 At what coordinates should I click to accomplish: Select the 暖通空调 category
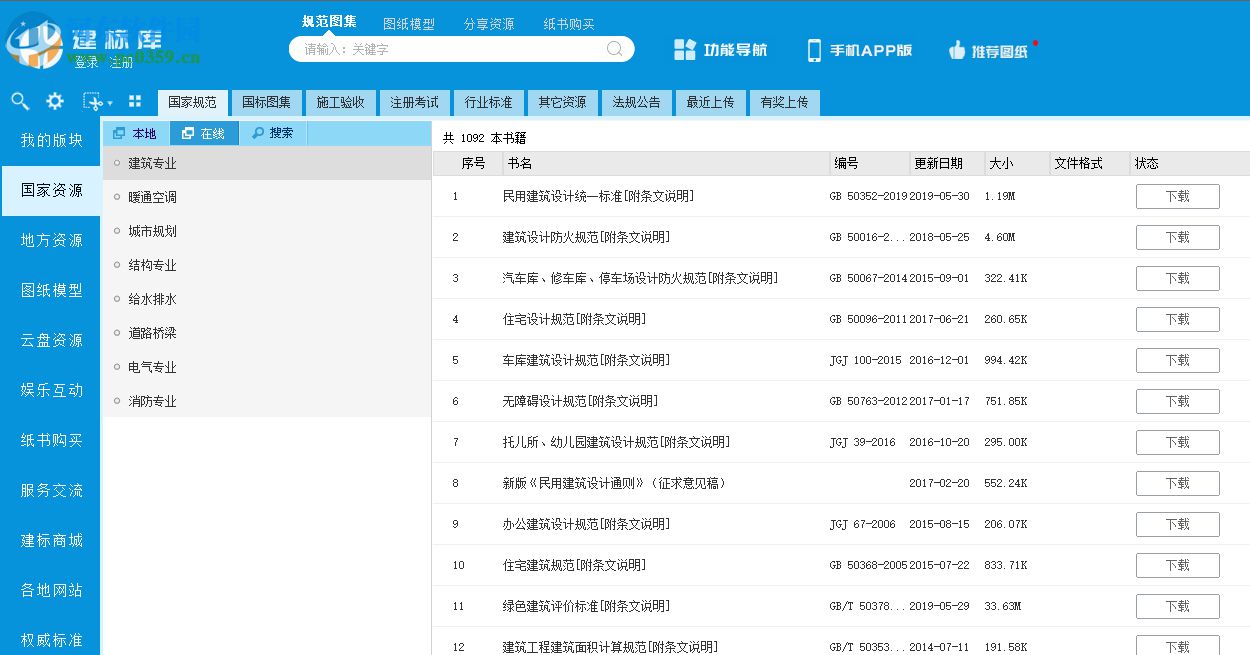tap(267, 197)
